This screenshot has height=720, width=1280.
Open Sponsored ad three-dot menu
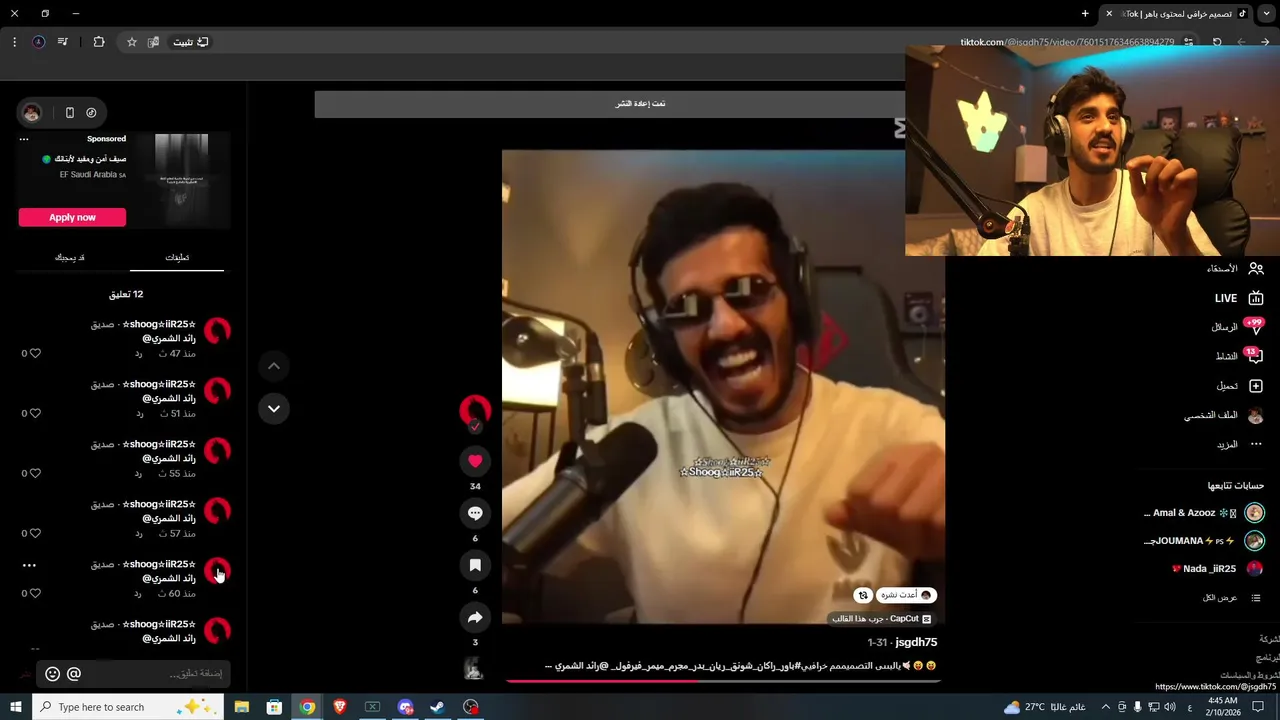[24, 139]
